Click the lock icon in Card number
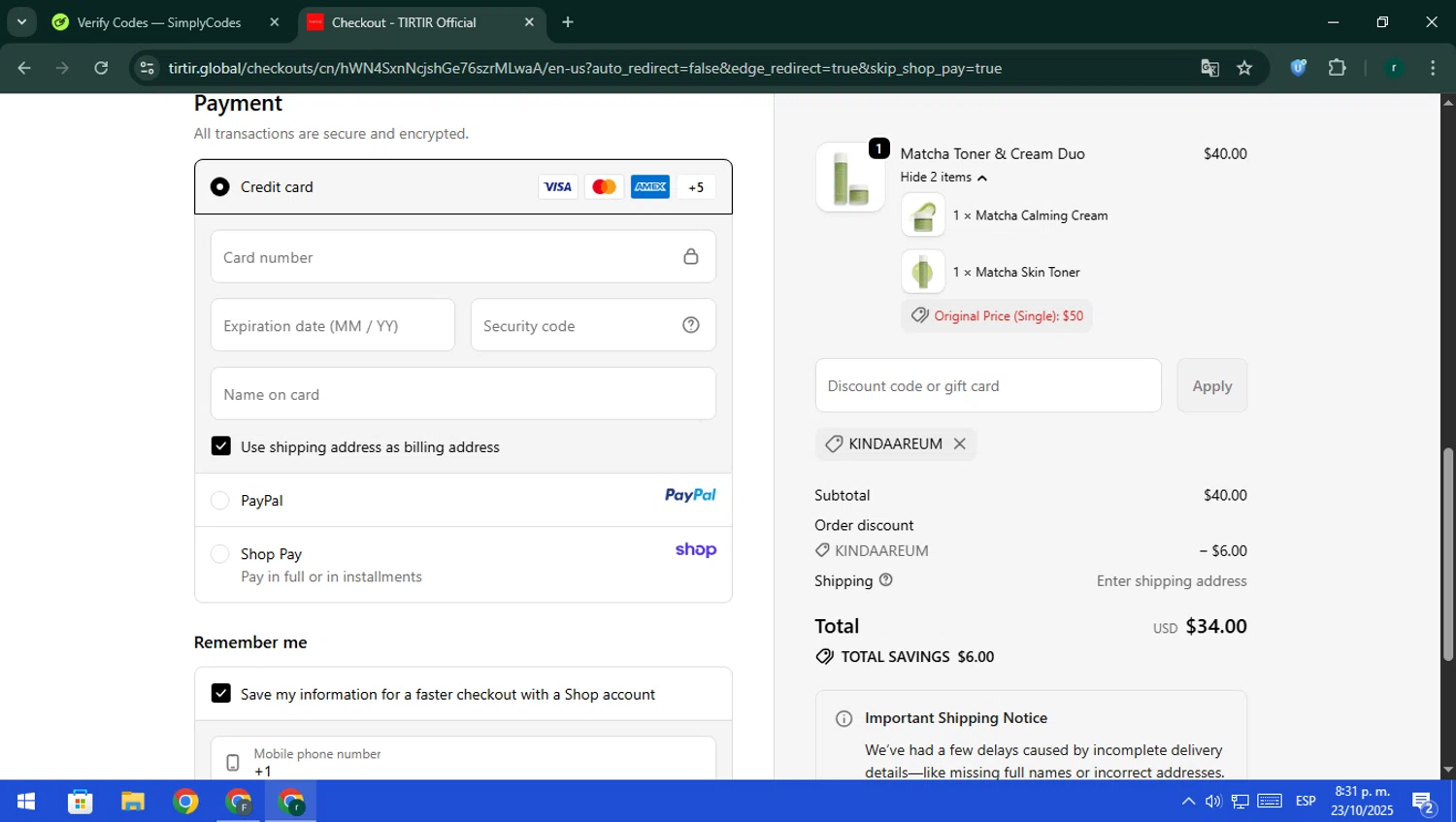Screen dimensions: 1456x822 [691, 256]
